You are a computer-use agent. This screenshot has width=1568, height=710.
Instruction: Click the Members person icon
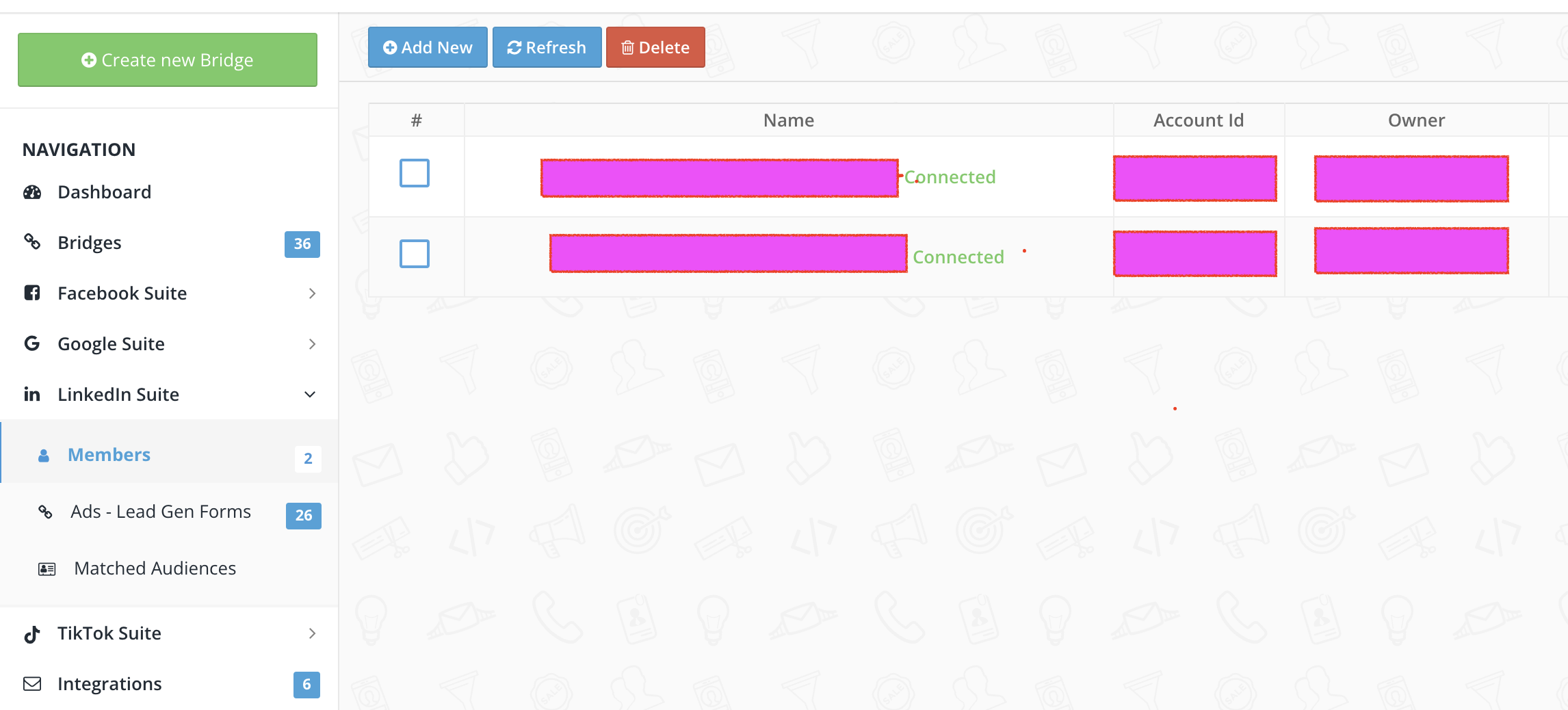(x=44, y=456)
